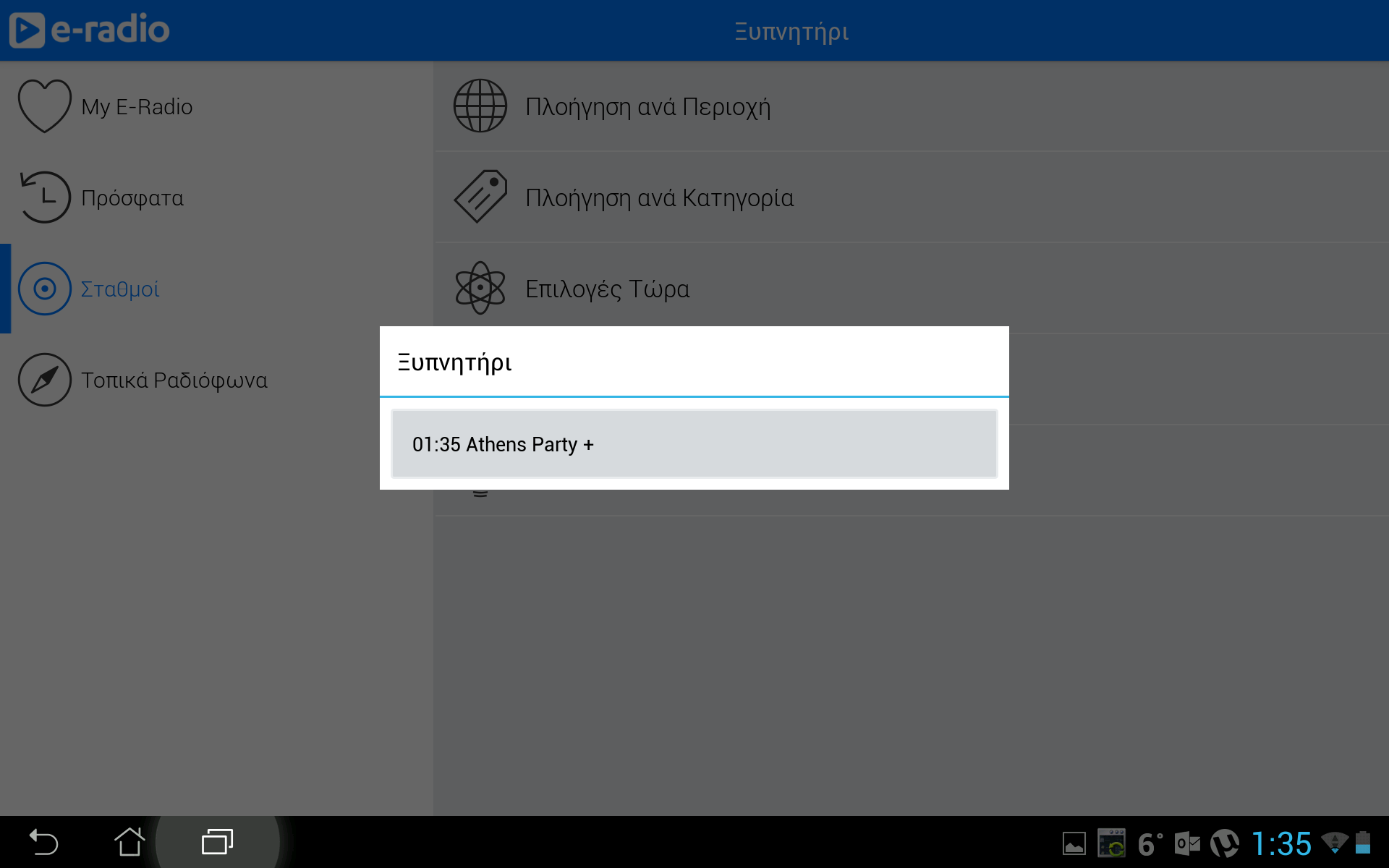The height and width of the screenshot is (868, 1389).
Task: Open the app update notification icon
Action: (1112, 843)
